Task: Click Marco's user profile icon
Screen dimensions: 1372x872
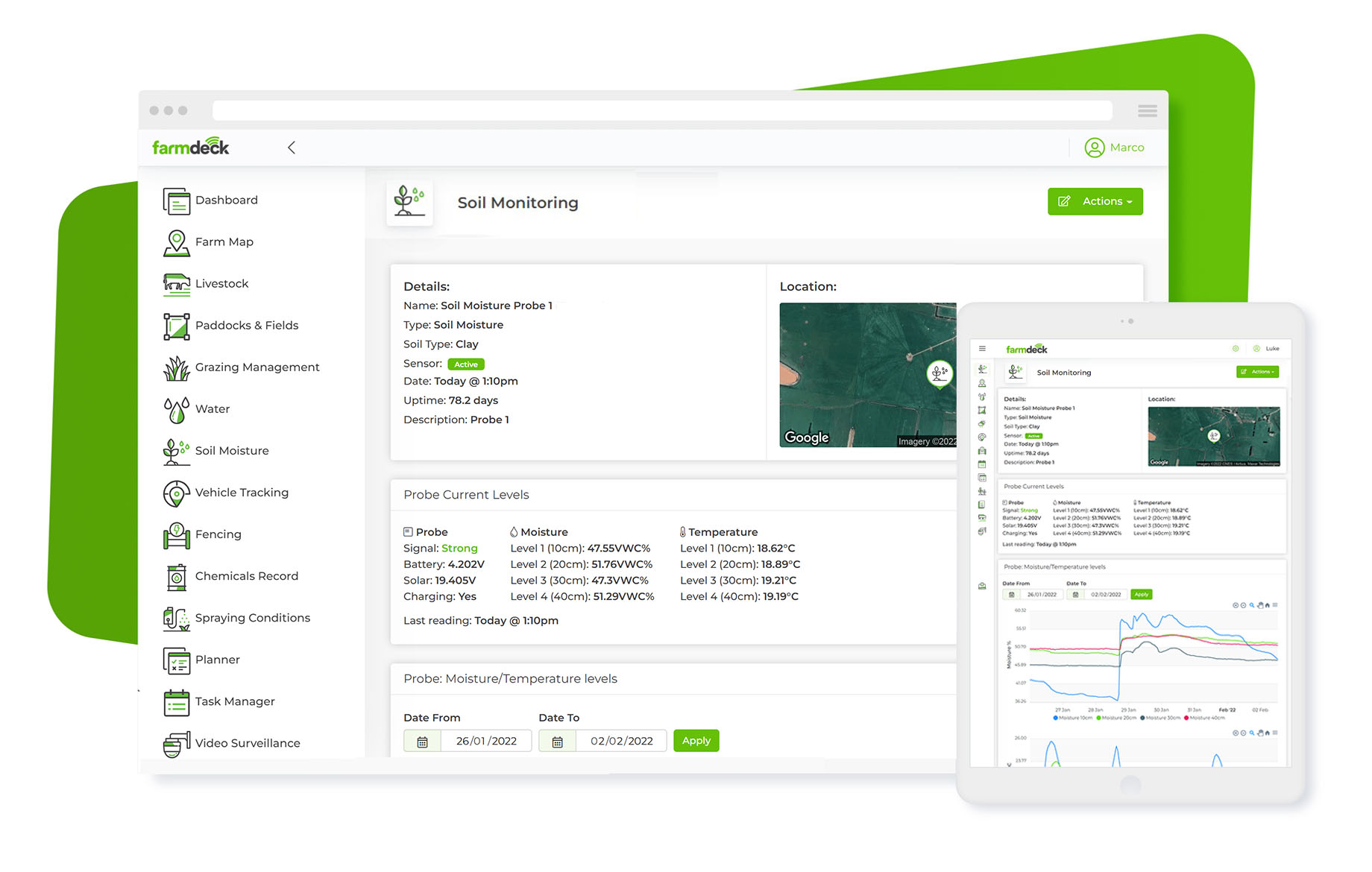Action: pyautogui.click(x=1095, y=148)
